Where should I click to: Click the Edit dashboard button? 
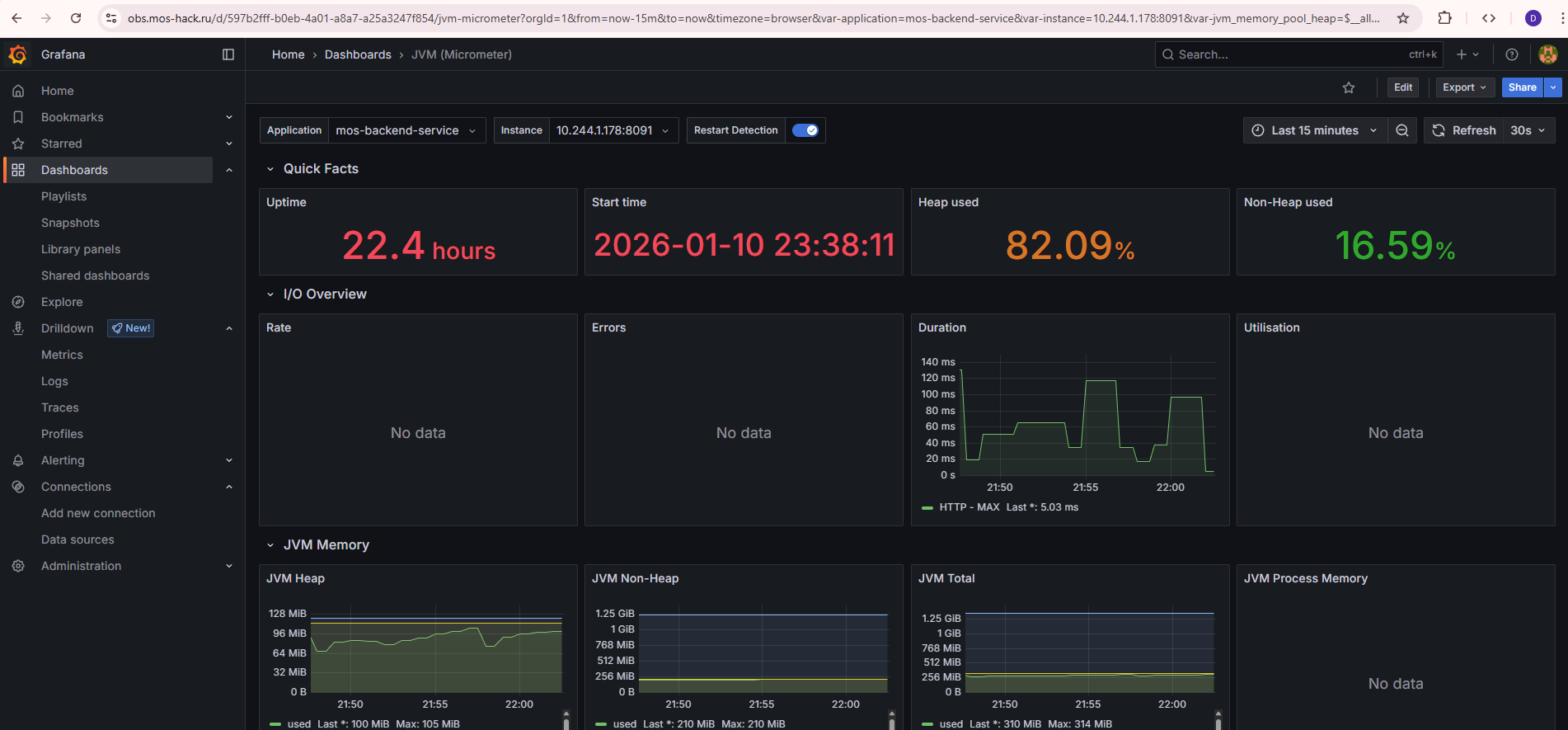1403,87
